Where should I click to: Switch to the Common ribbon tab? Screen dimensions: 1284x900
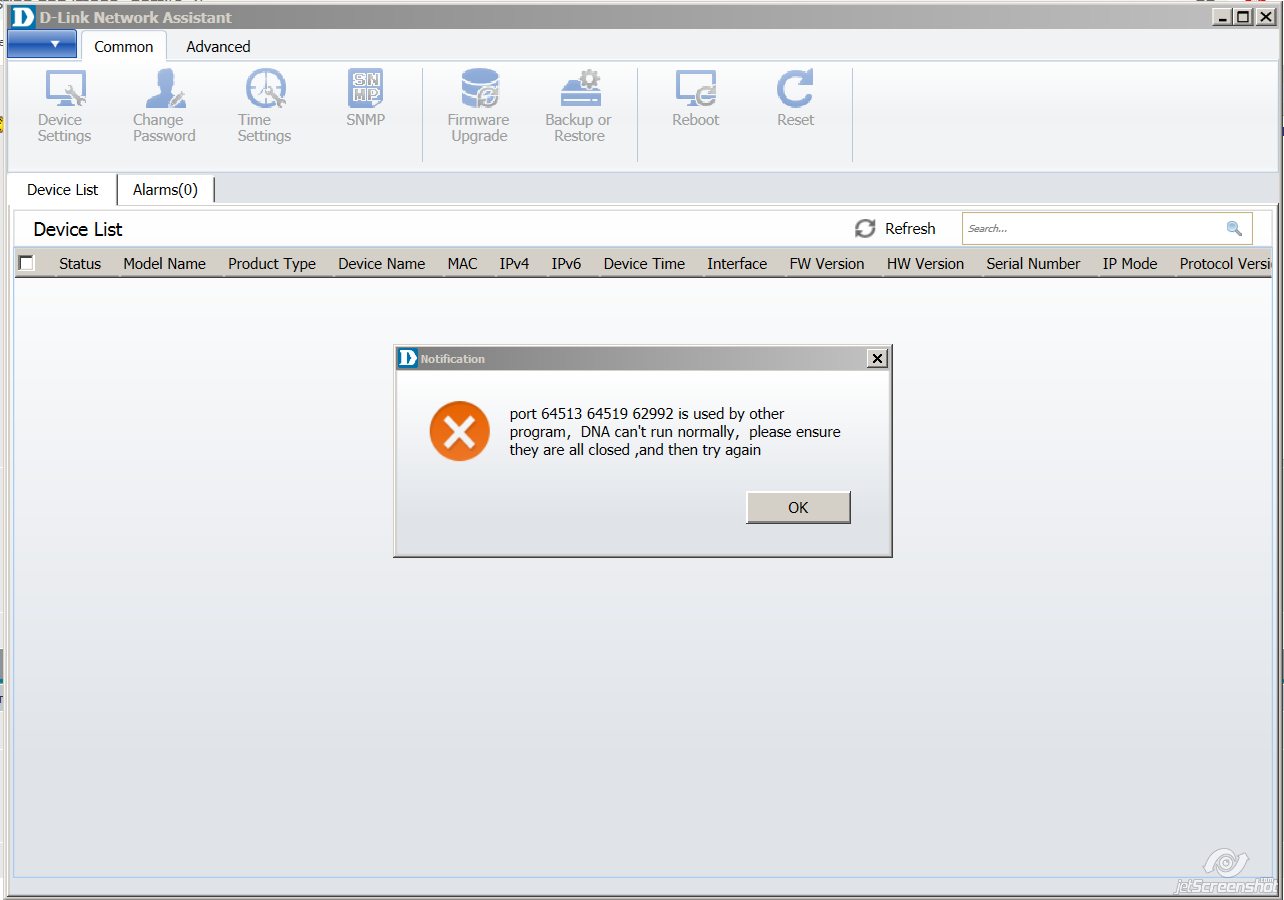click(x=124, y=46)
